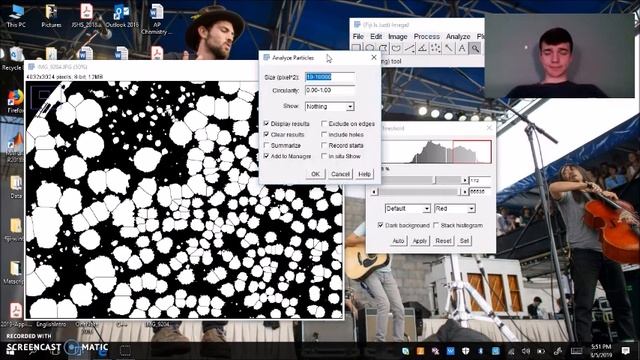Select the Magnifying glass tool in Fiji
The width and height of the screenshot is (640, 360).
pos(475,48)
